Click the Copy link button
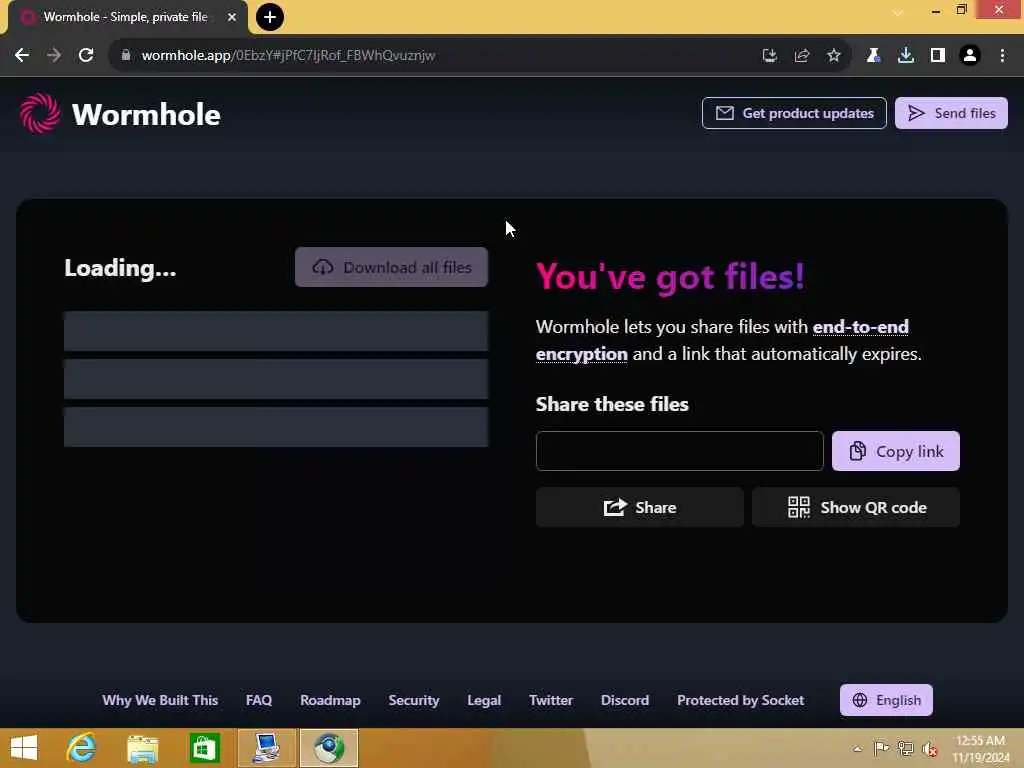 pos(895,451)
